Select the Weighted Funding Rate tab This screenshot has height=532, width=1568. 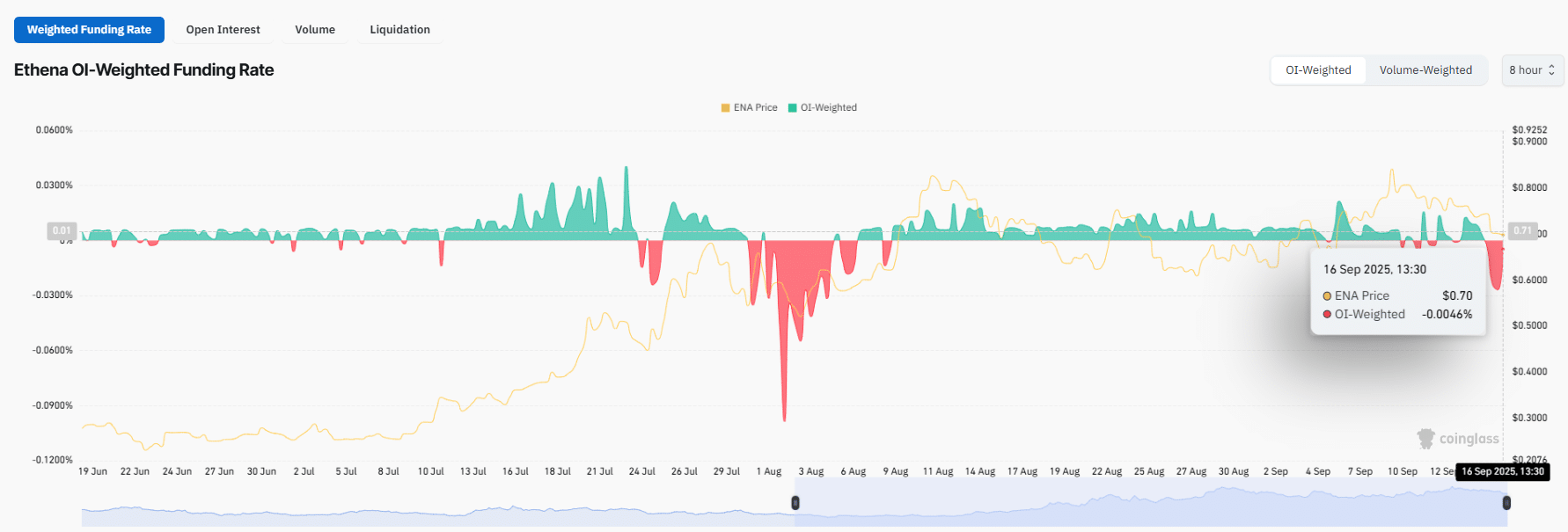(x=89, y=30)
